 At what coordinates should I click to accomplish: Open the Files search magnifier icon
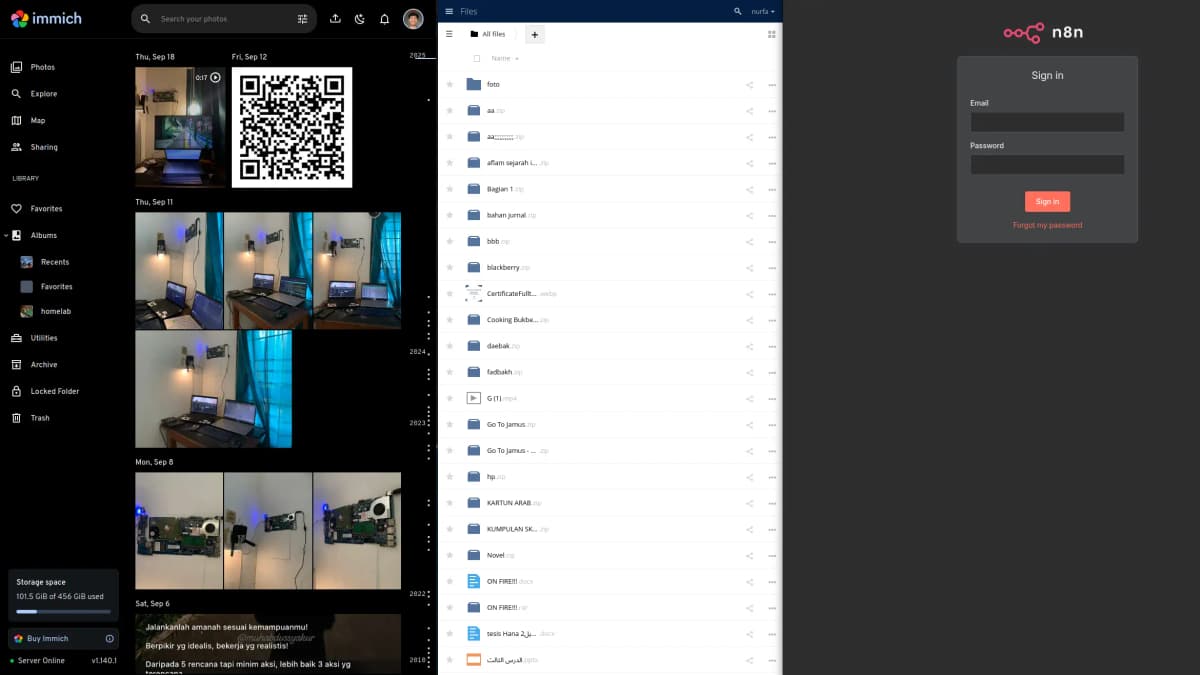tap(738, 11)
